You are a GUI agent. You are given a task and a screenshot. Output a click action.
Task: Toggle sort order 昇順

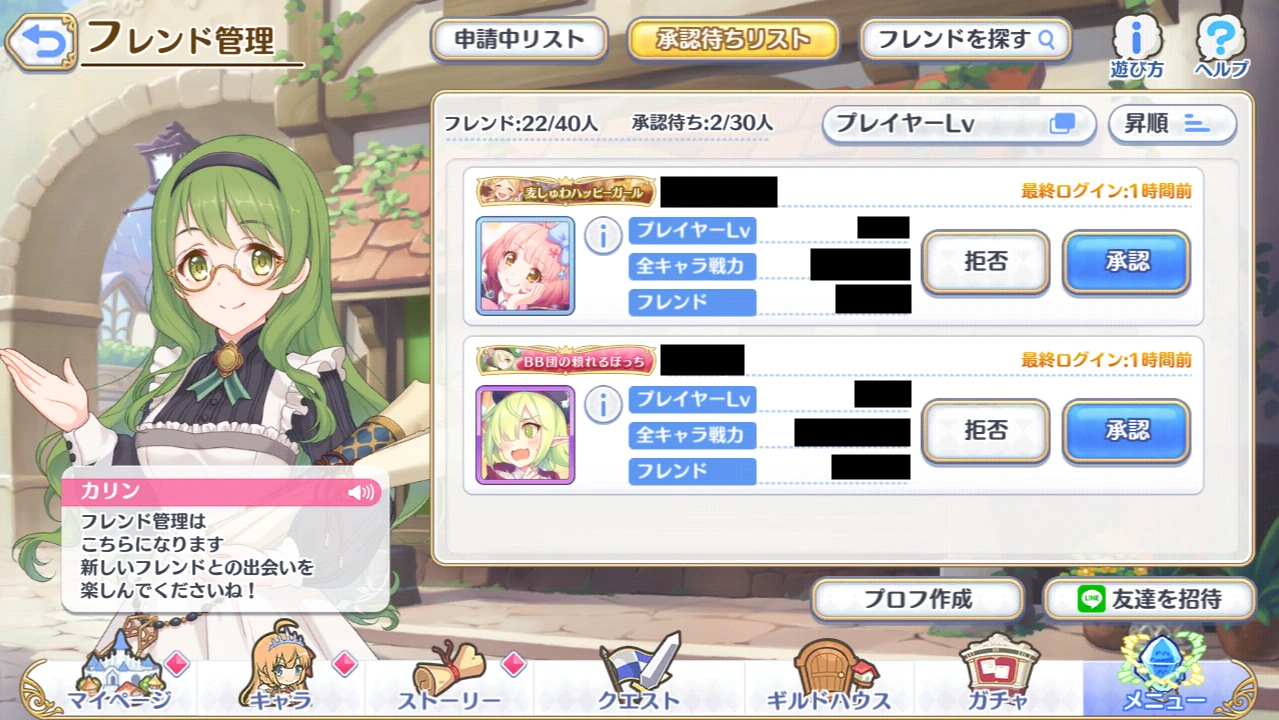[x=1172, y=124]
